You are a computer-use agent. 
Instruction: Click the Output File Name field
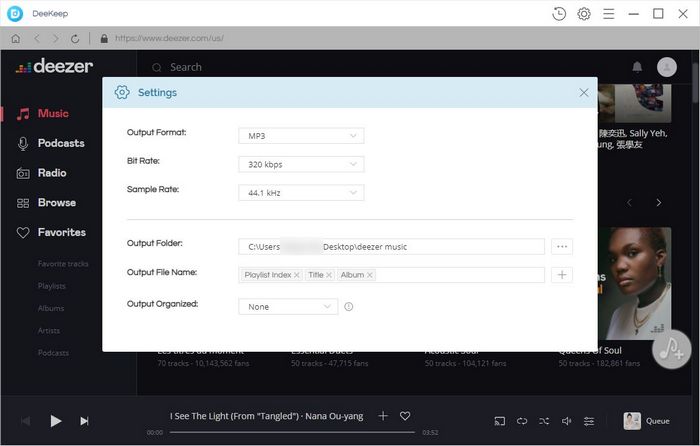392,275
